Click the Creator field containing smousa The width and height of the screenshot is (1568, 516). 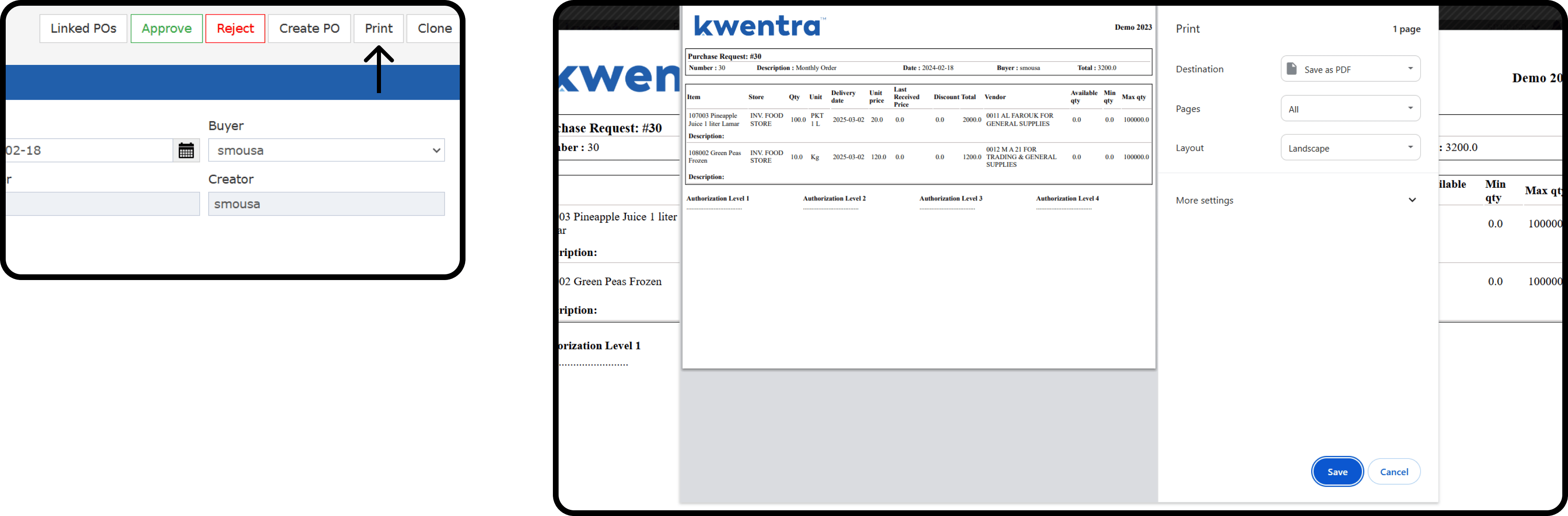[x=326, y=204]
